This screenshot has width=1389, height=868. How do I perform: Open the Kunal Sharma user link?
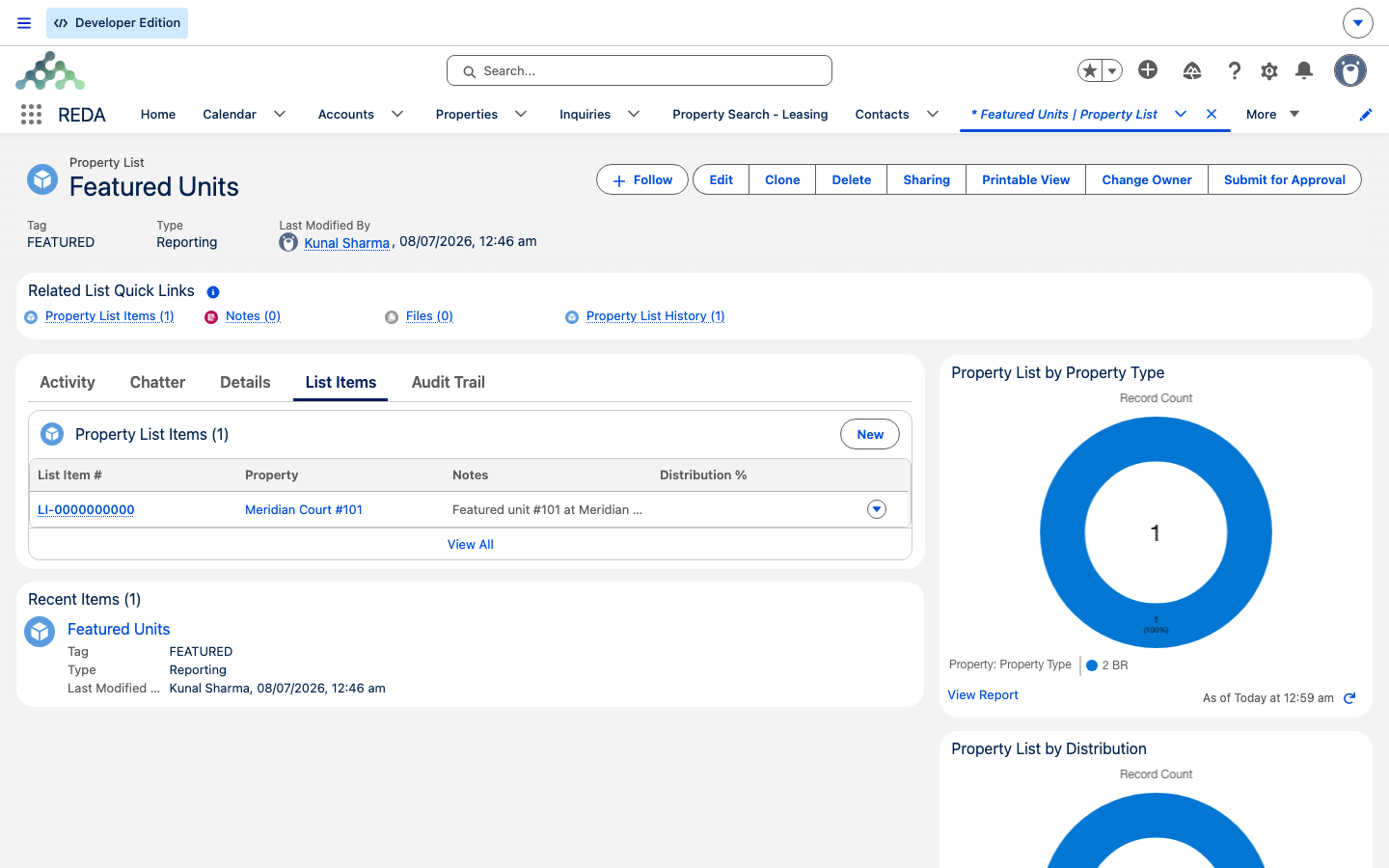point(347,243)
